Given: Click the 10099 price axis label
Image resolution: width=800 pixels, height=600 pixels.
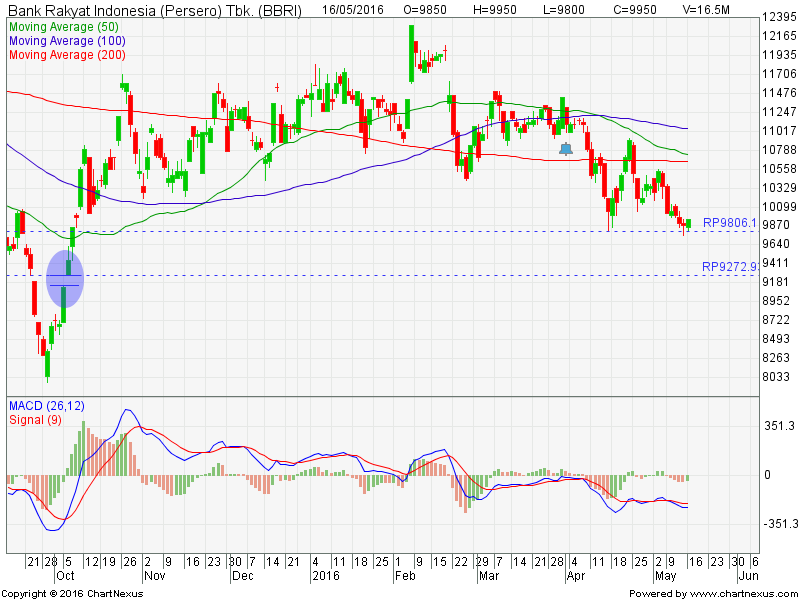Looking at the screenshot, I should 779,207.
